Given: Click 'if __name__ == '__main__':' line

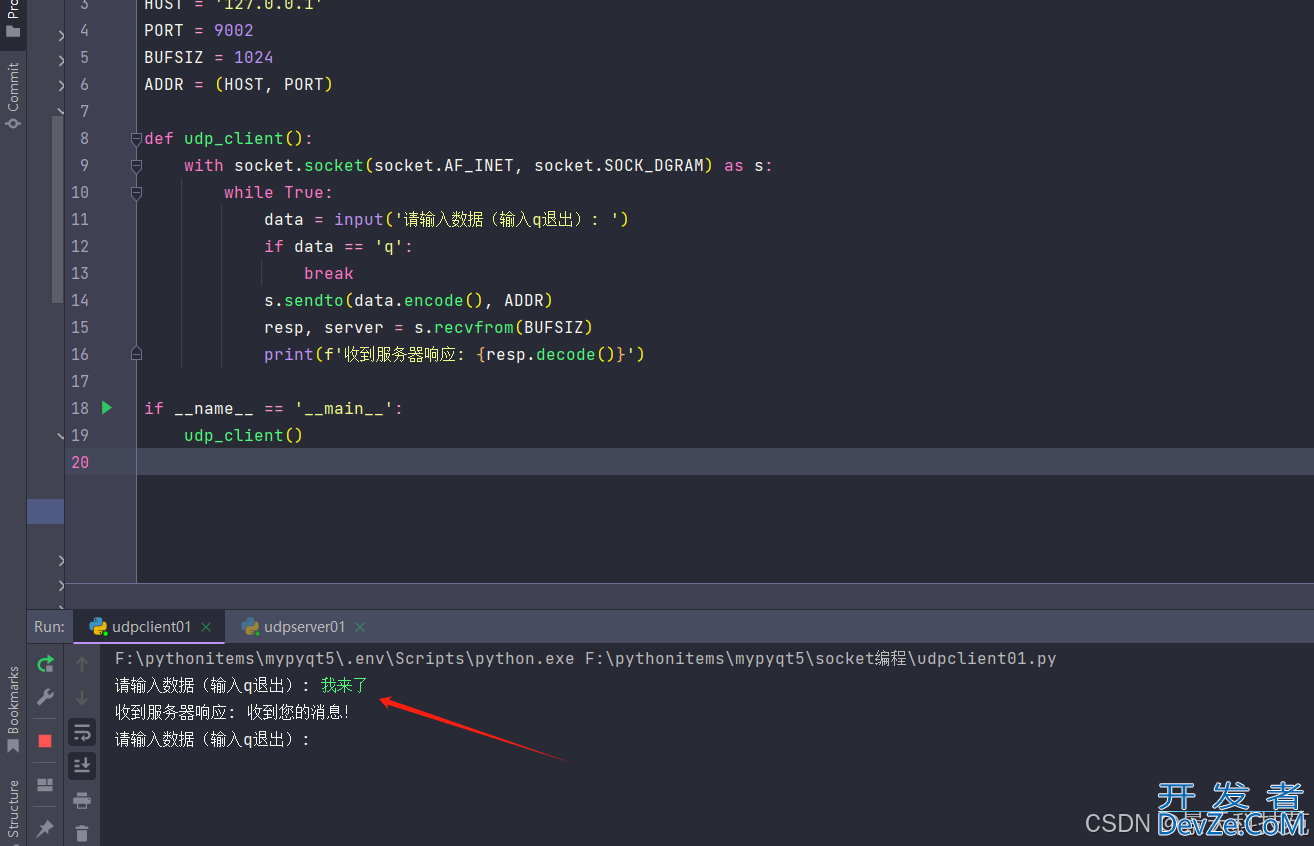Looking at the screenshot, I should (273, 408).
